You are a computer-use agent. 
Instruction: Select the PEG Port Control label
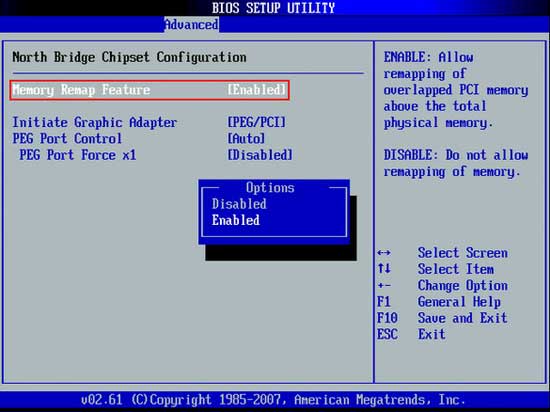tap(67, 139)
